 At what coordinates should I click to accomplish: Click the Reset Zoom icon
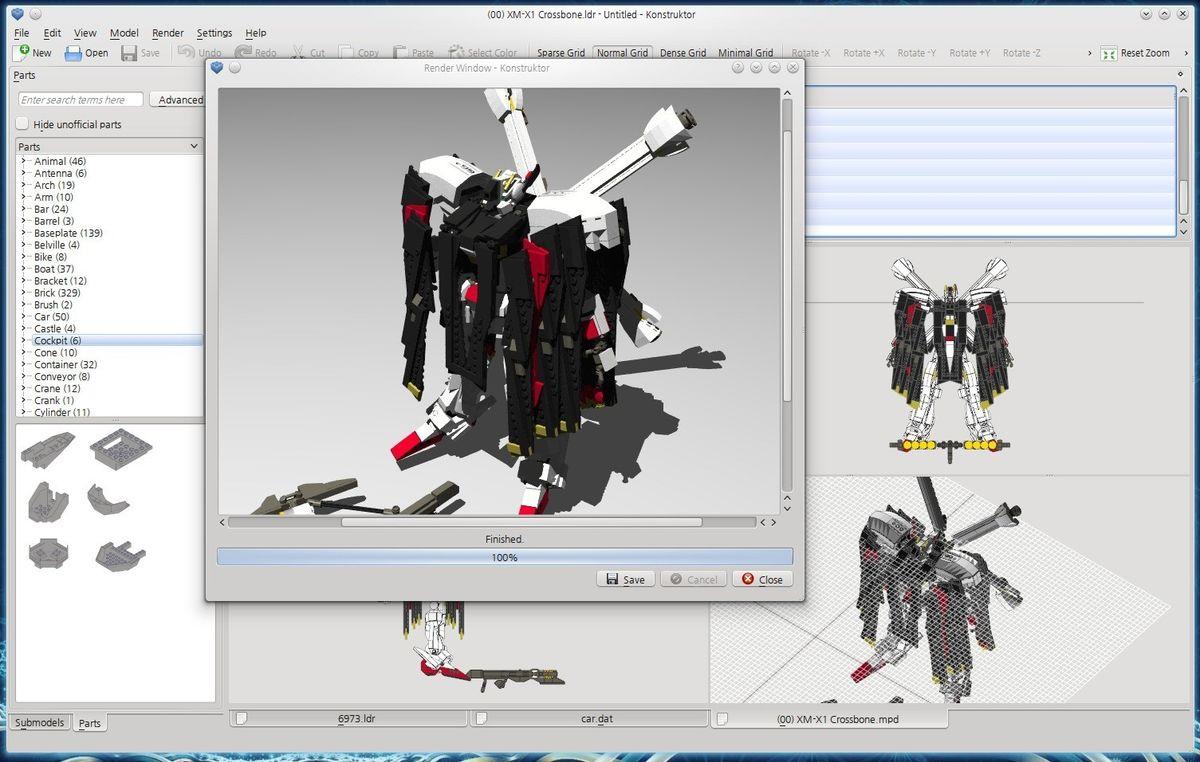[1109, 53]
